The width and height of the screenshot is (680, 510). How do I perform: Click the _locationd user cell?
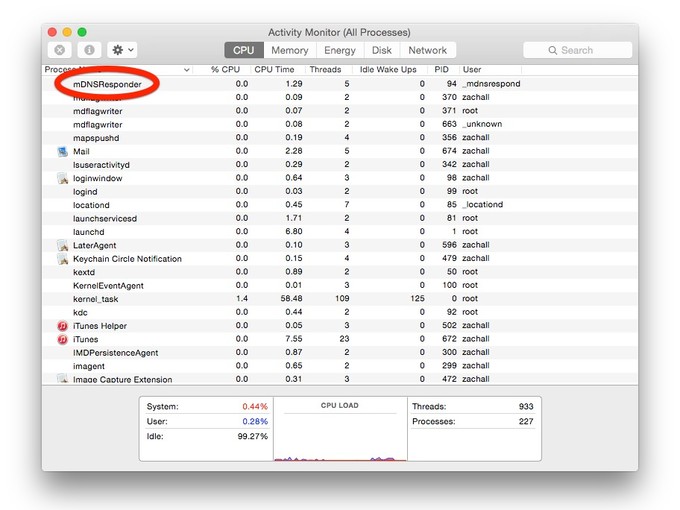point(483,204)
